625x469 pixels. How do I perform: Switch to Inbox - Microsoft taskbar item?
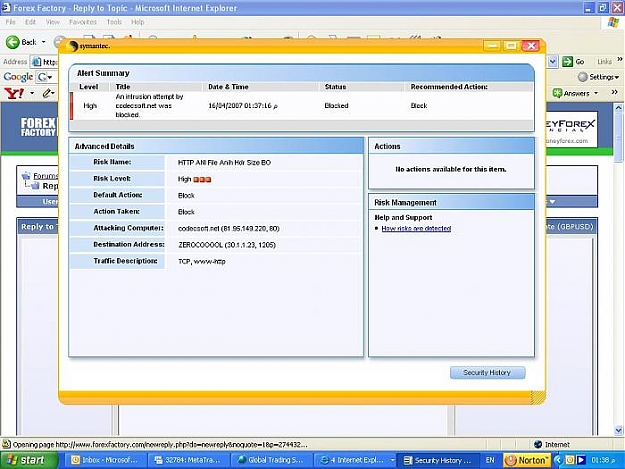[104, 460]
